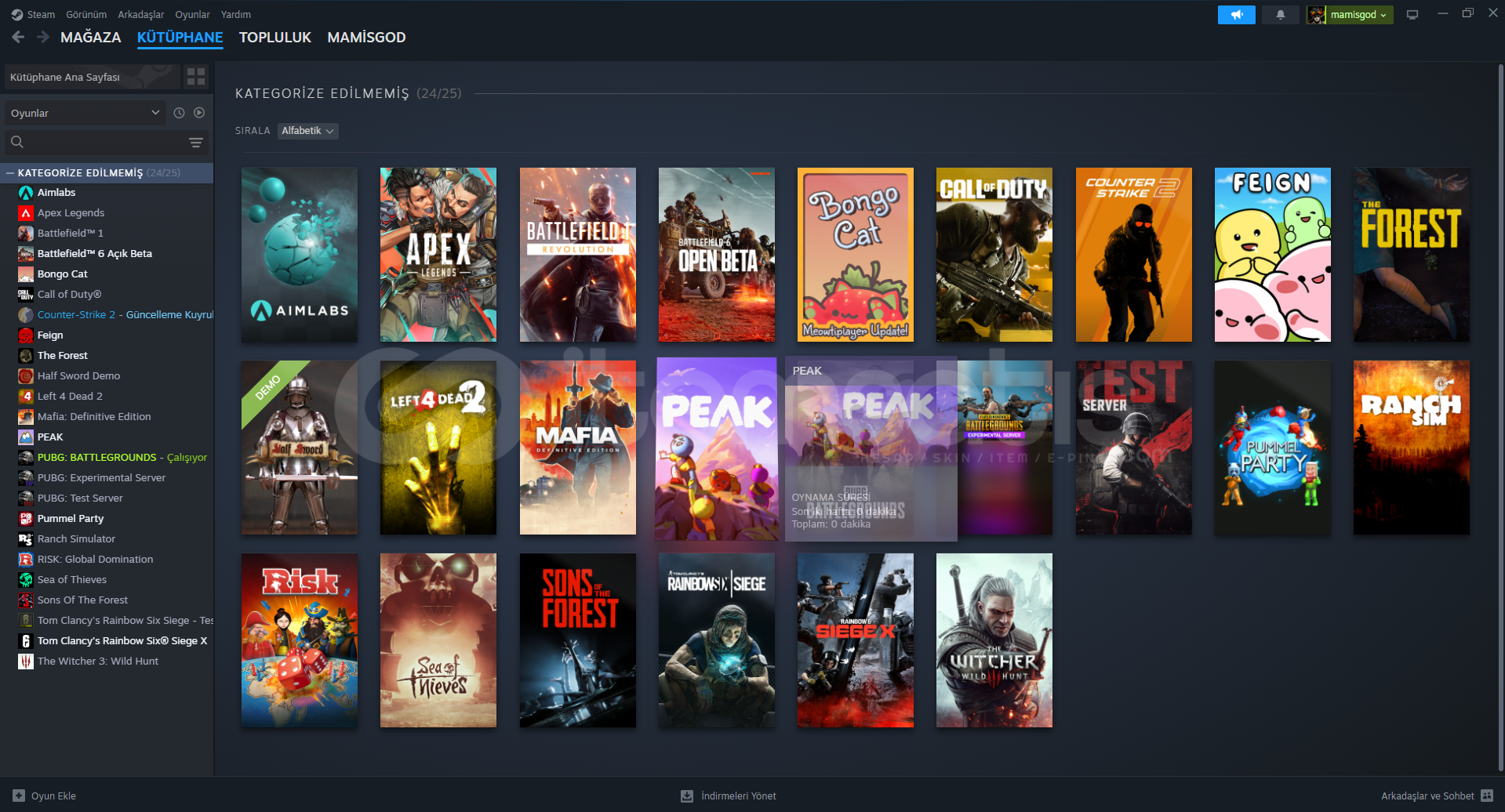Screen dimensions: 1505x812
Task: Open the advanced filter options icon
Action: pos(196,142)
